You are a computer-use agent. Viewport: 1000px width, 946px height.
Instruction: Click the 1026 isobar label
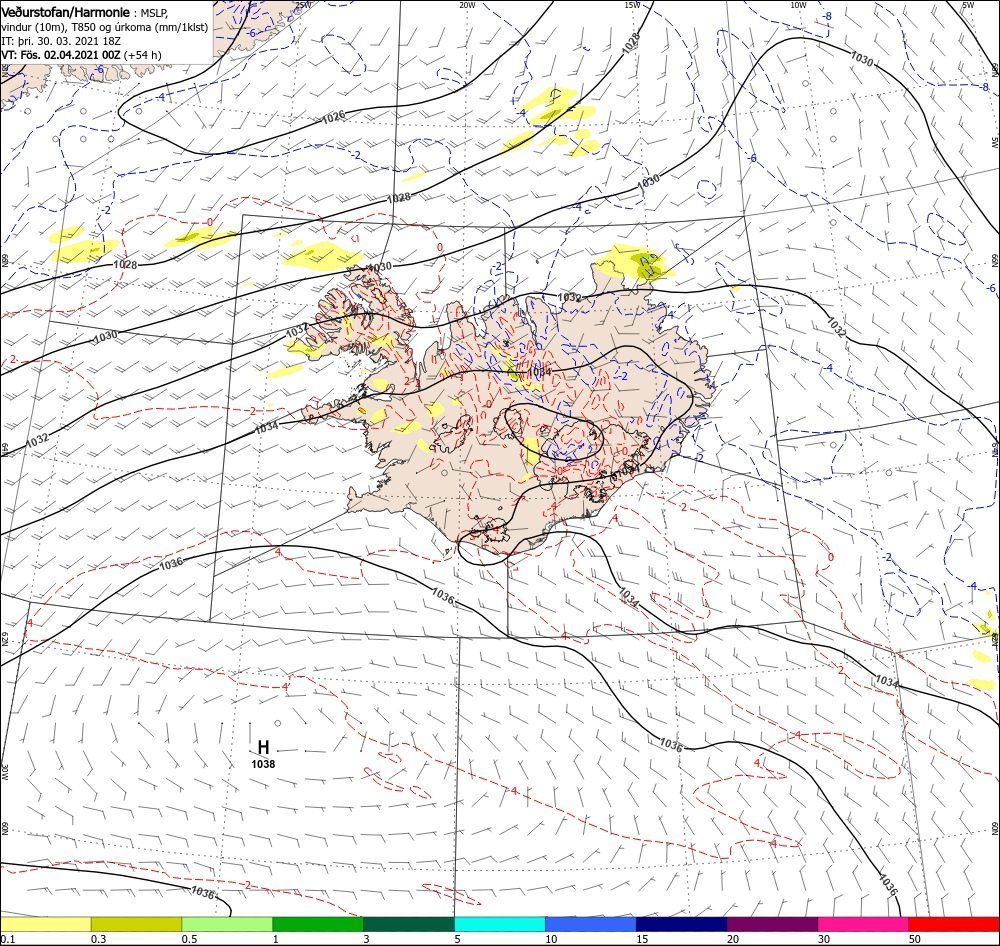coord(334,117)
